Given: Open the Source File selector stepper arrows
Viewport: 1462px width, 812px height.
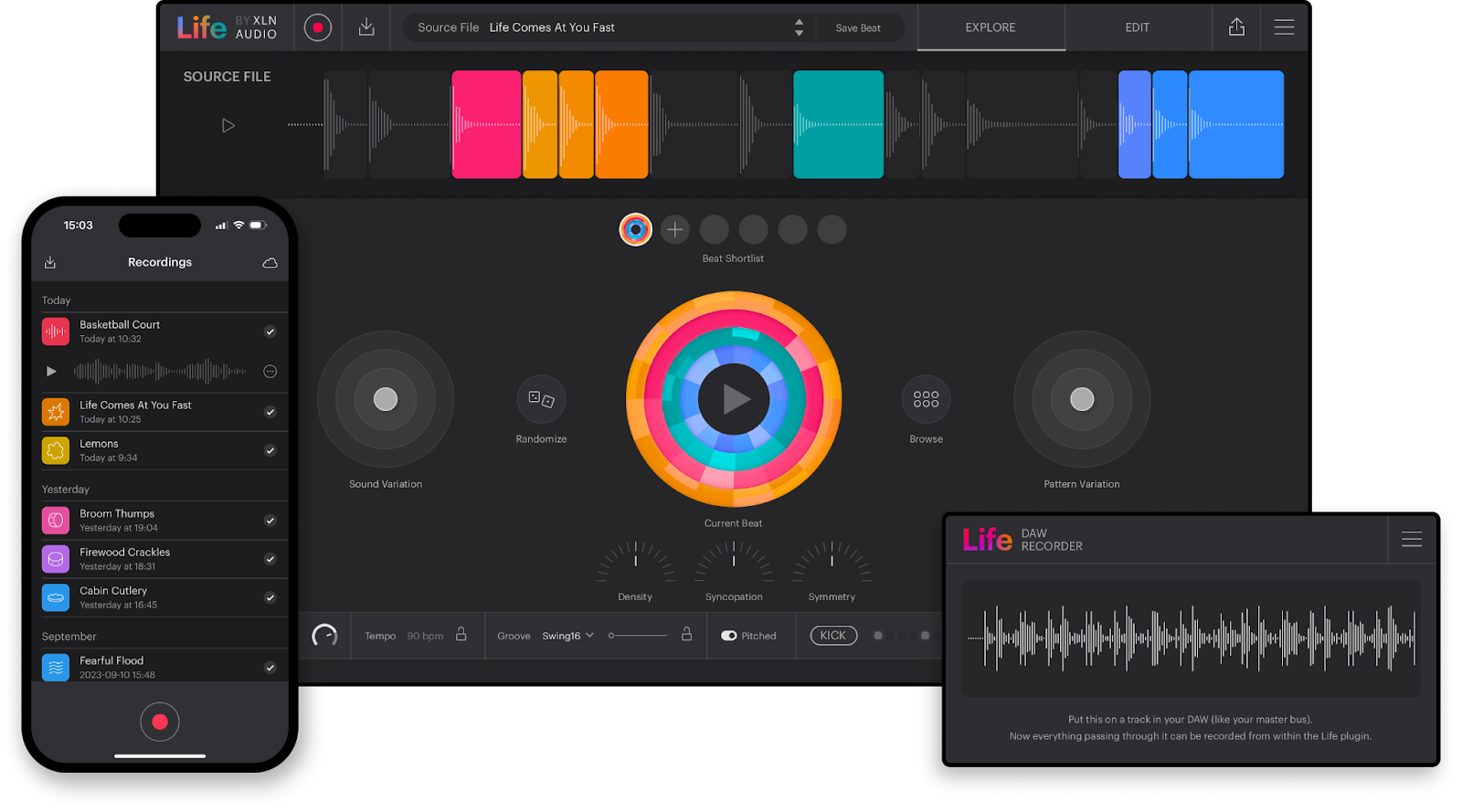Looking at the screenshot, I should pos(799,27).
